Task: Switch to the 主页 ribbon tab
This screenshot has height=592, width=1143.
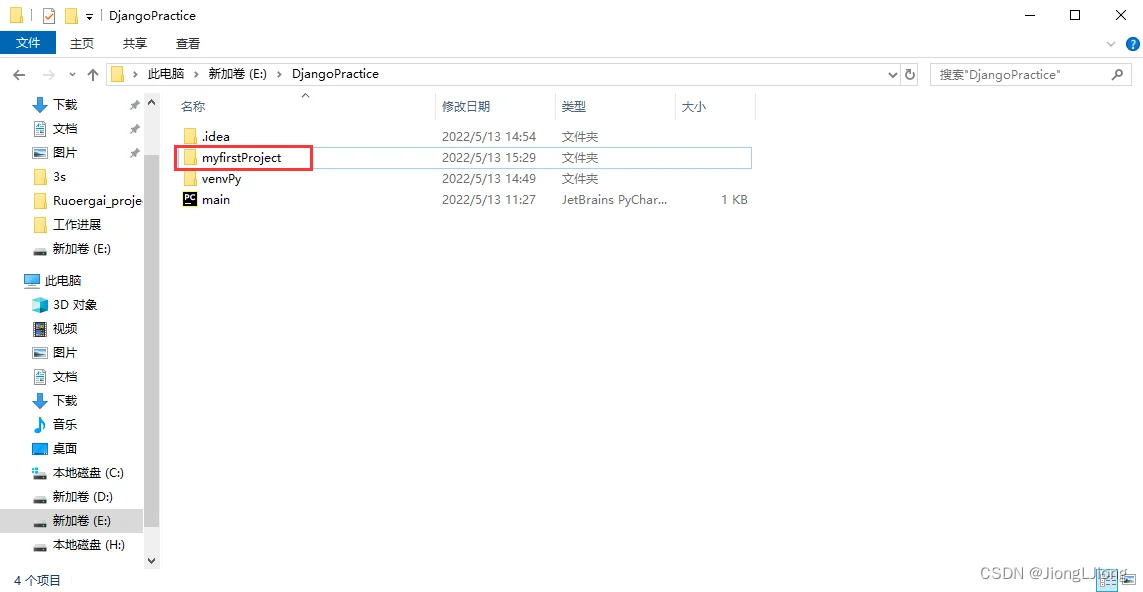Action: [x=82, y=43]
